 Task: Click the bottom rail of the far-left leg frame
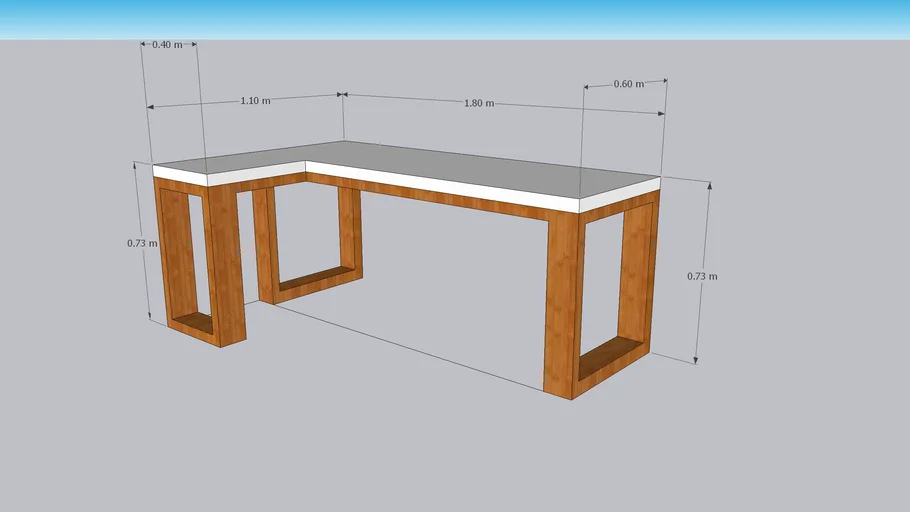coord(193,327)
